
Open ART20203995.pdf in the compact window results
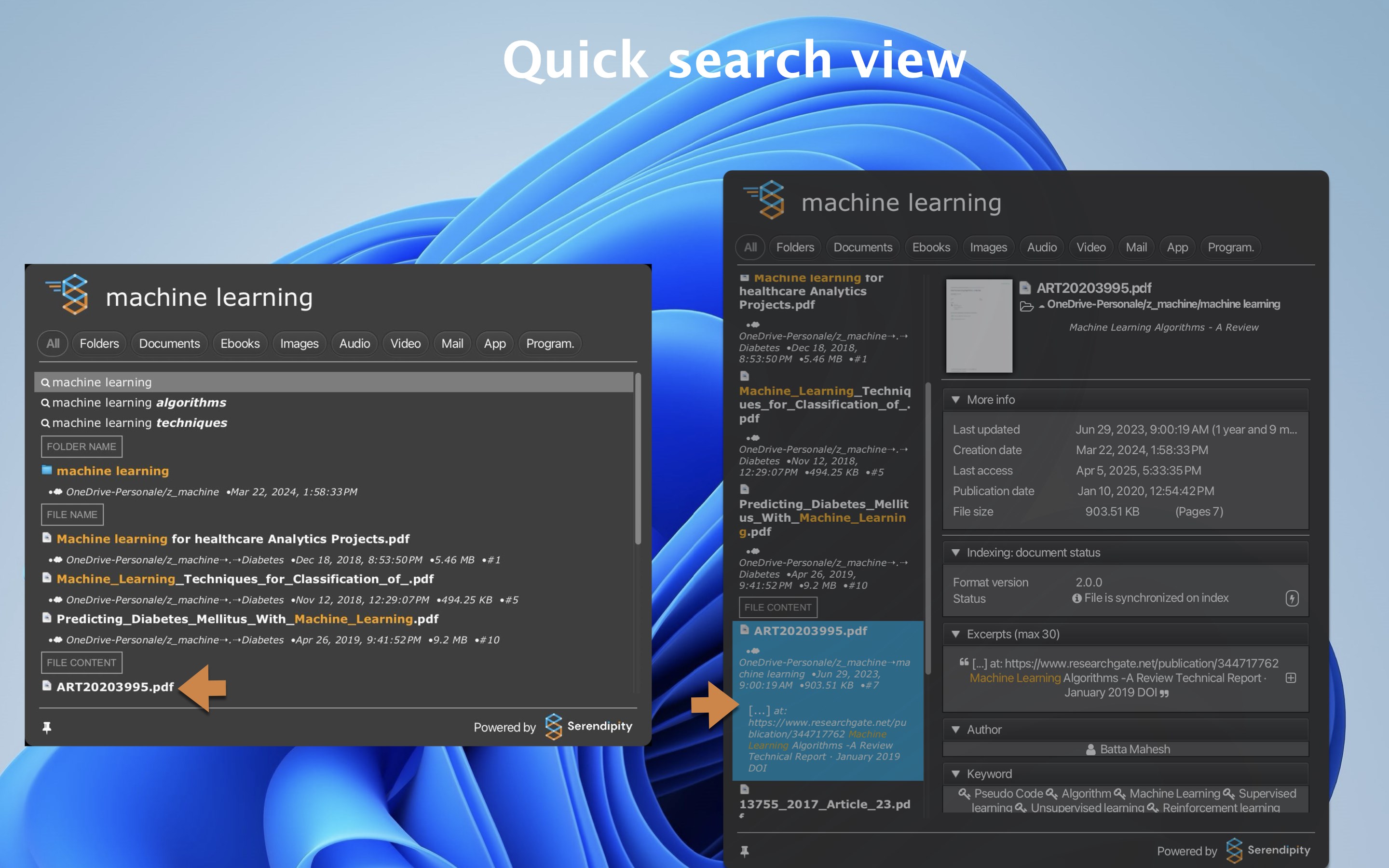coord(115,687)
